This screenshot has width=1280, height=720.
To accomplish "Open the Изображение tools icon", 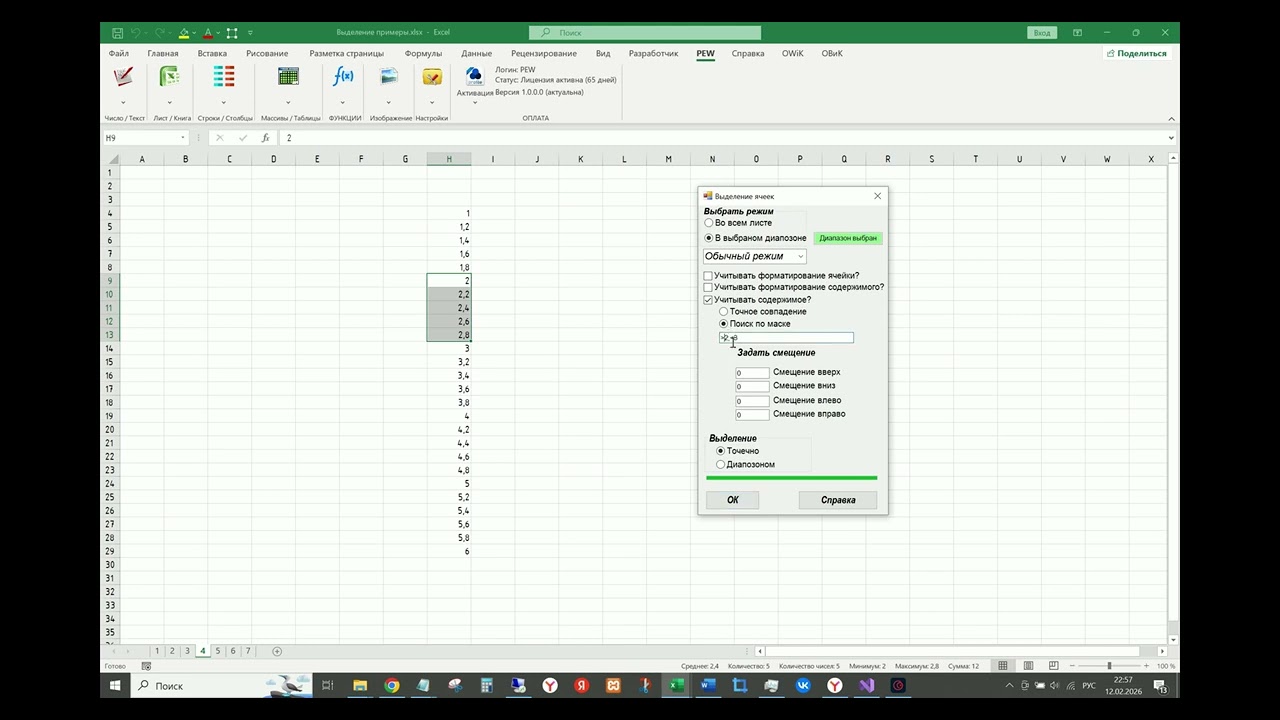I will (x=390, y=77).
